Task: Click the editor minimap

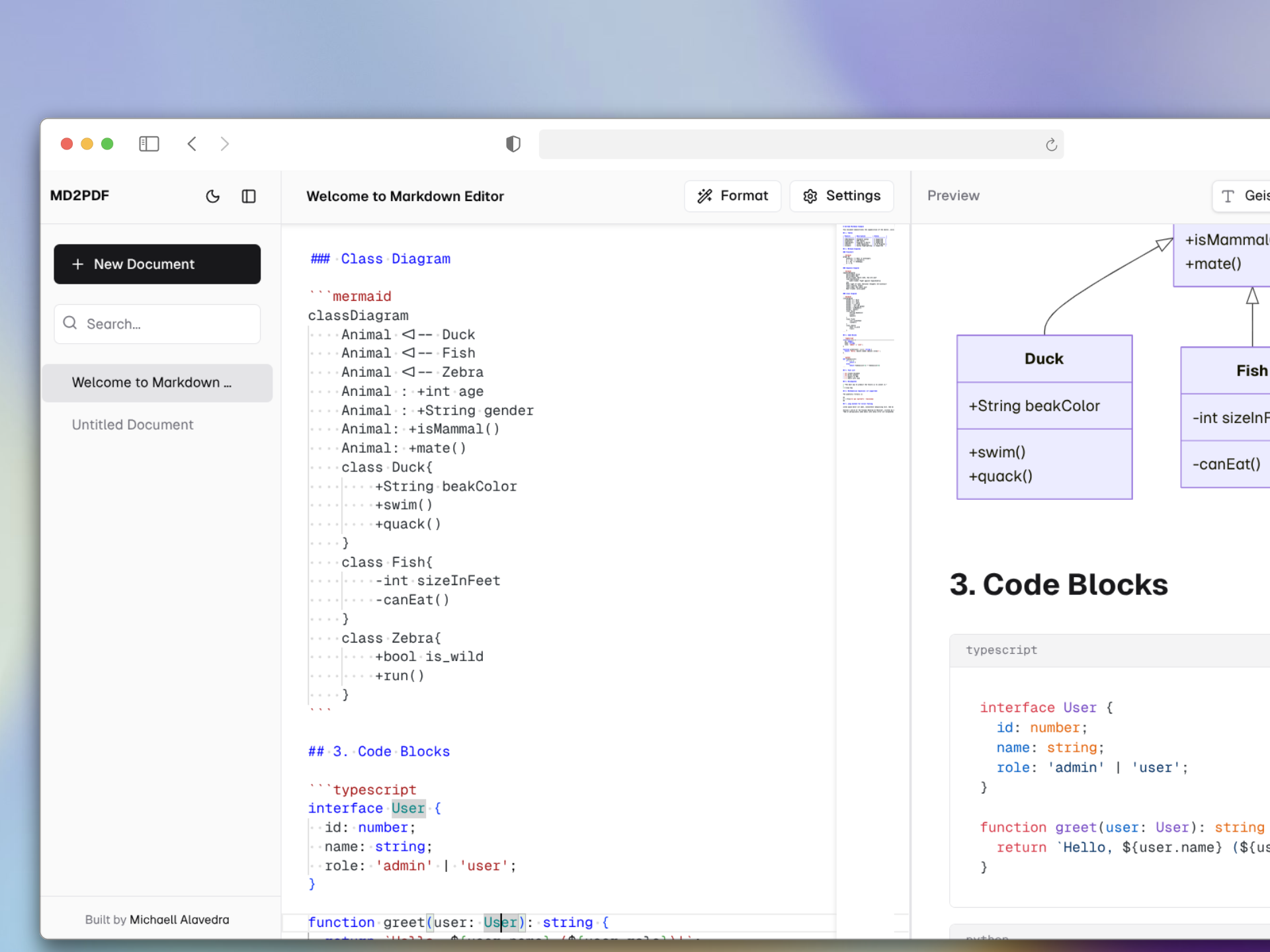Action: click(x=868, y=321)
